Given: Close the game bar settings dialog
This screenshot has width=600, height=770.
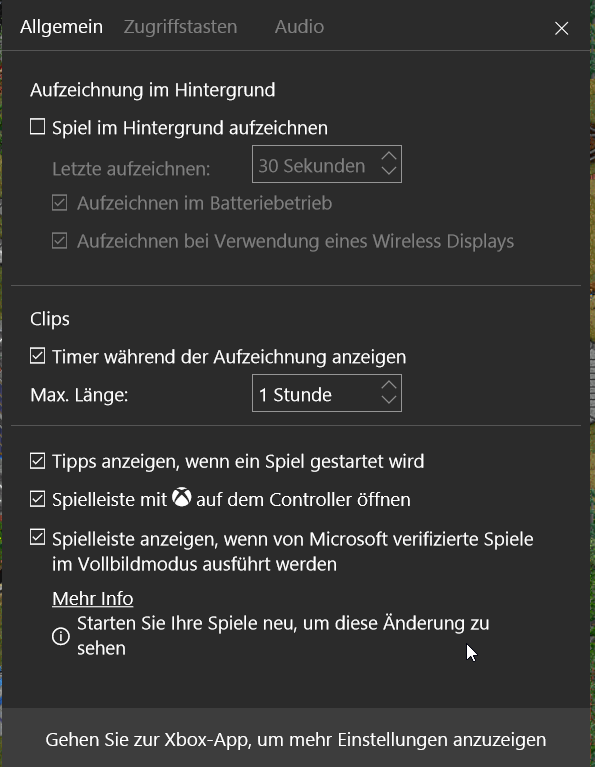Looking at the screenshot, I should point(562,28).
